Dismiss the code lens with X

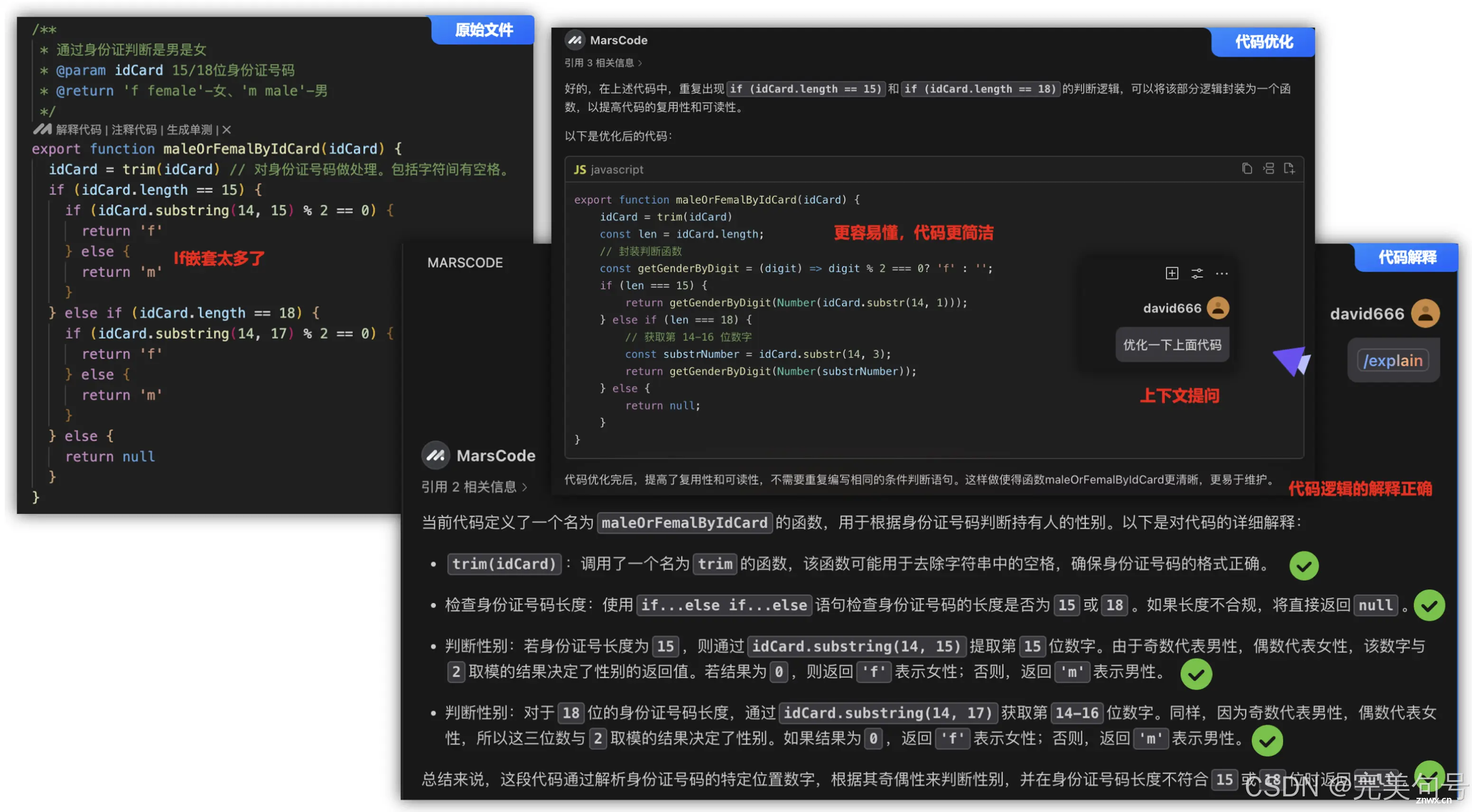pos(227,129)
